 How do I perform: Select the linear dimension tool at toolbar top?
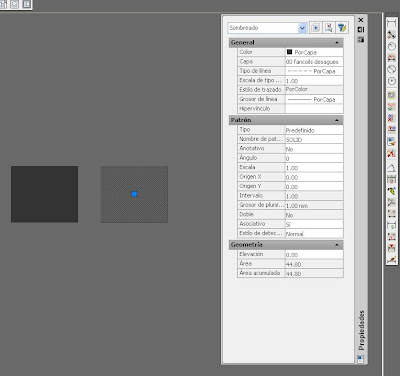coord(391,23)
